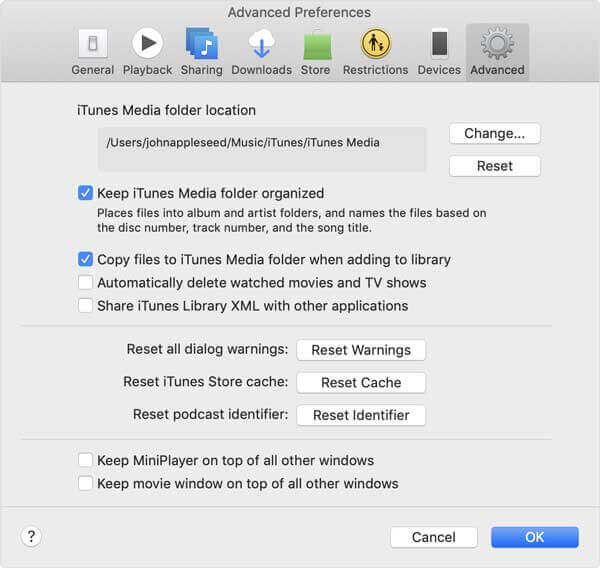Viewport: 600px width, 568px height.
Task: Open the General preferences switch icon
Action: 93,43
